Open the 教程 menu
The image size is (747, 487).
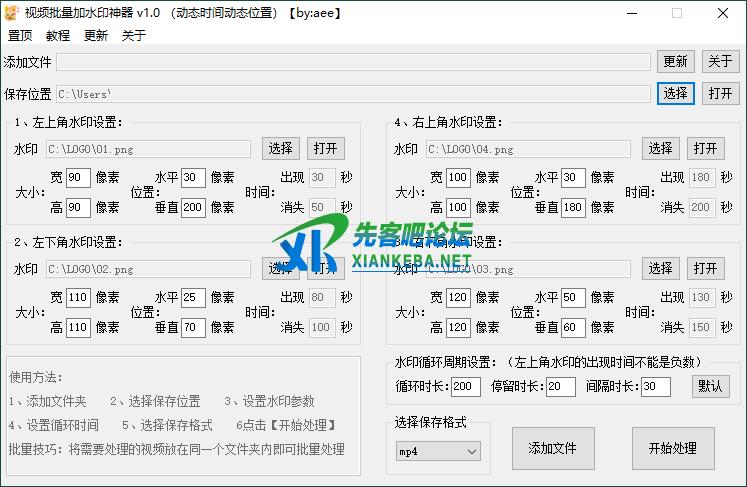tap(58, 35)
